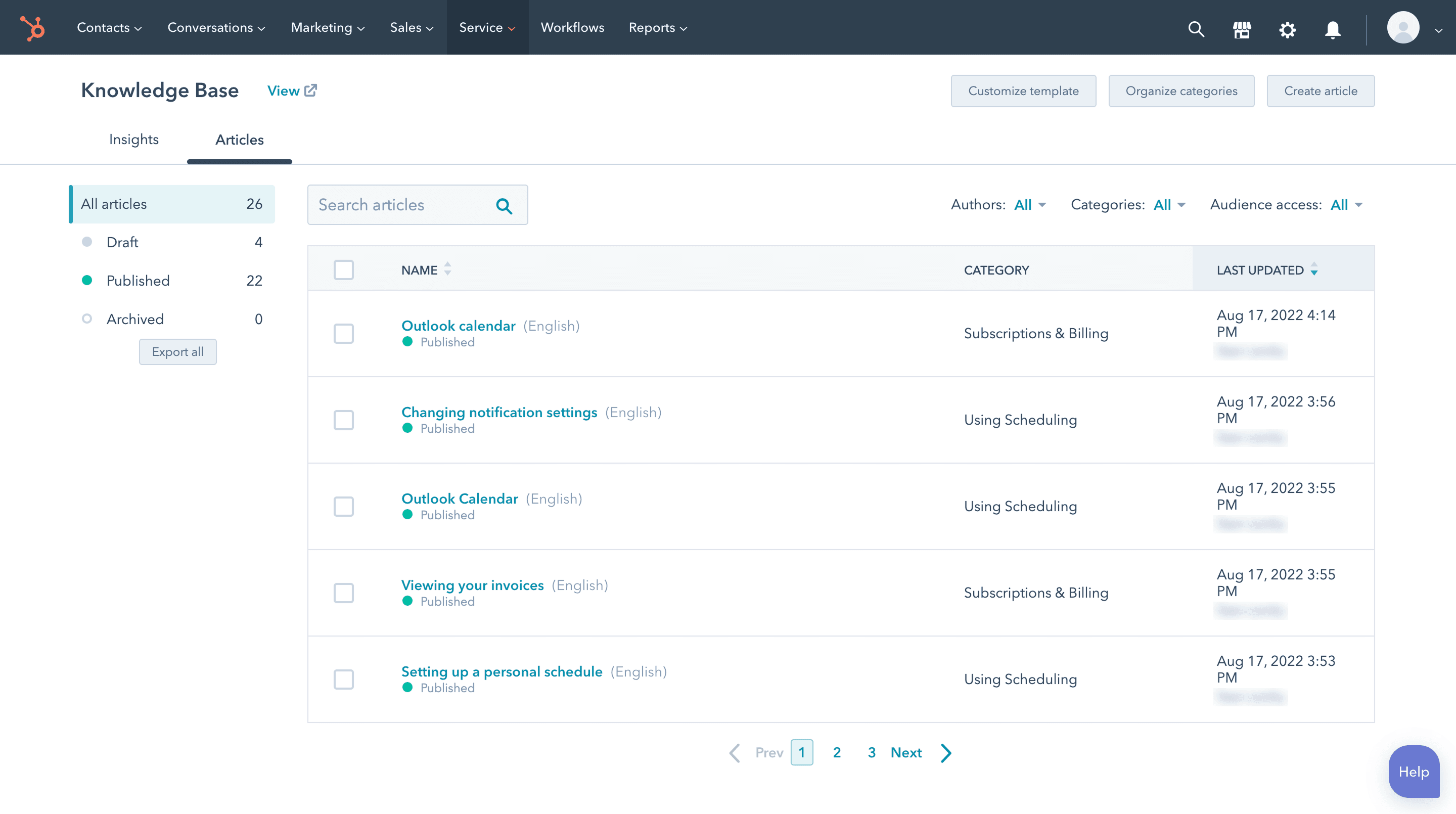
Task: Switch to the Insights tab
Action: click(133, 140)
